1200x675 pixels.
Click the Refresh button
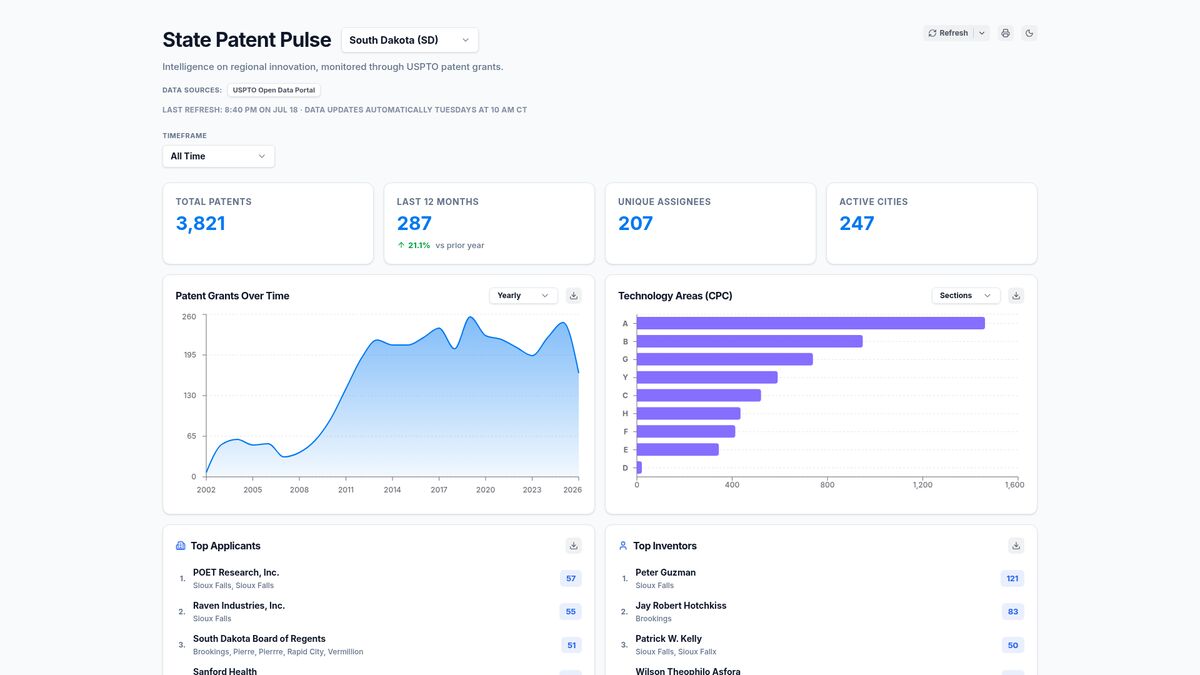tap(948, 33)
